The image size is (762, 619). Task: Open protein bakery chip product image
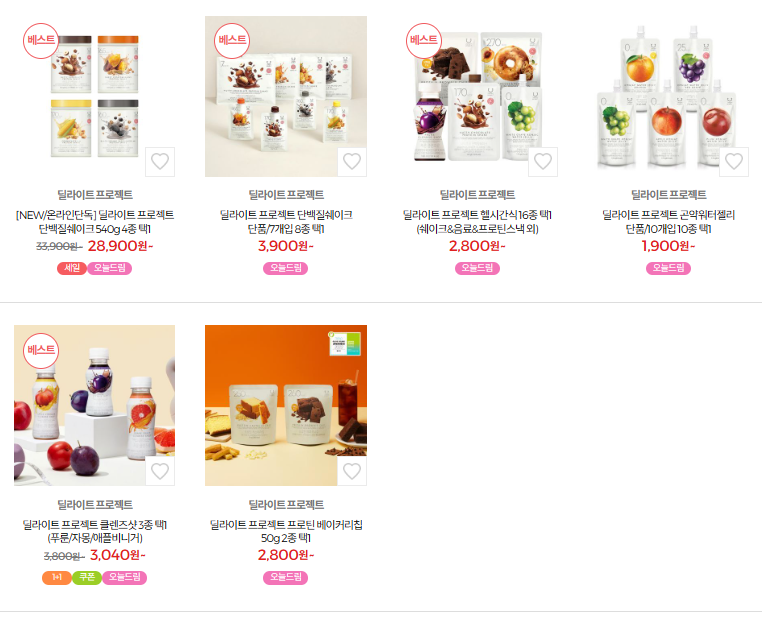(286, 405)
